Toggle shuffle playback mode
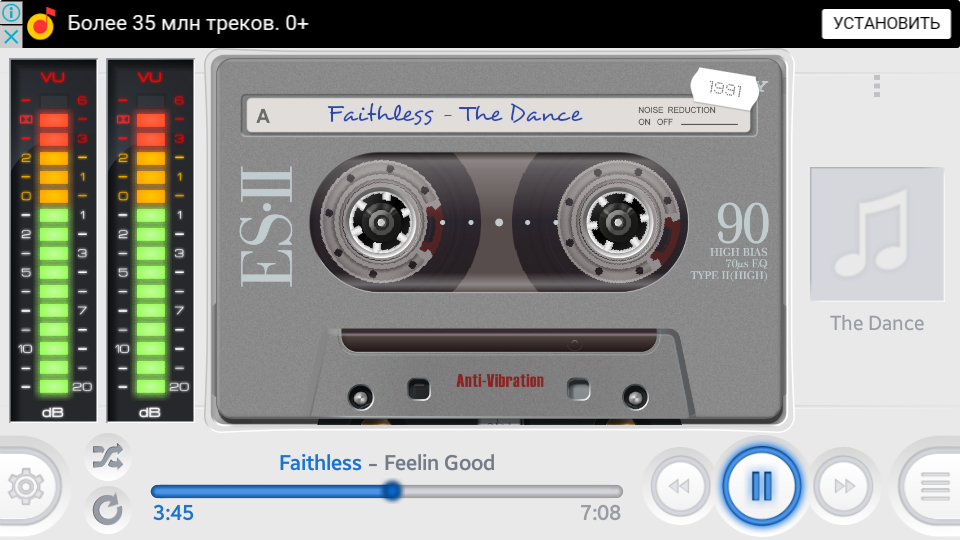The width and height of the screenshot is (960, 540). coord(108,457)
